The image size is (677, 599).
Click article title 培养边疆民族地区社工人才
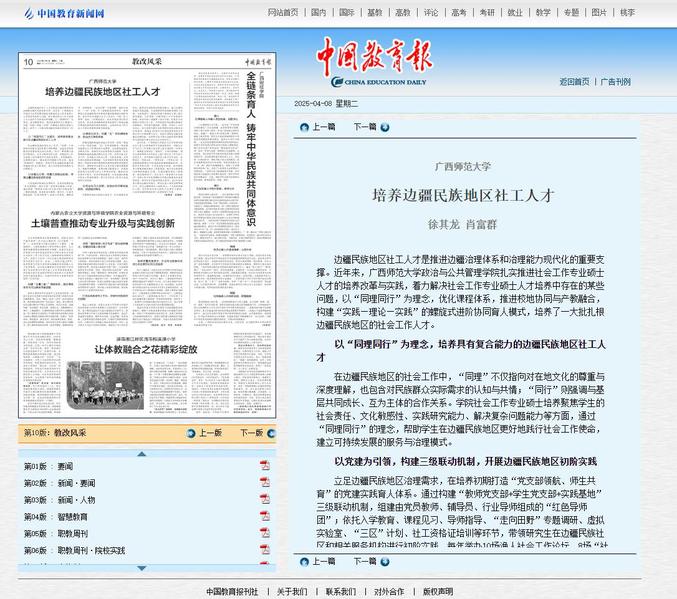click(463, 195)
